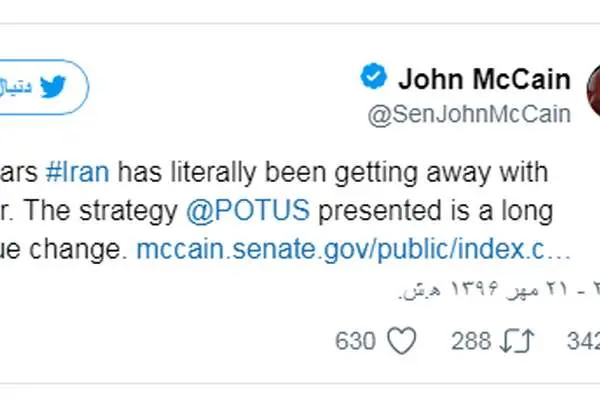Open the @SenJohnMcCain handle
This screenshot has height=400, width=600.
click(469, 114)
